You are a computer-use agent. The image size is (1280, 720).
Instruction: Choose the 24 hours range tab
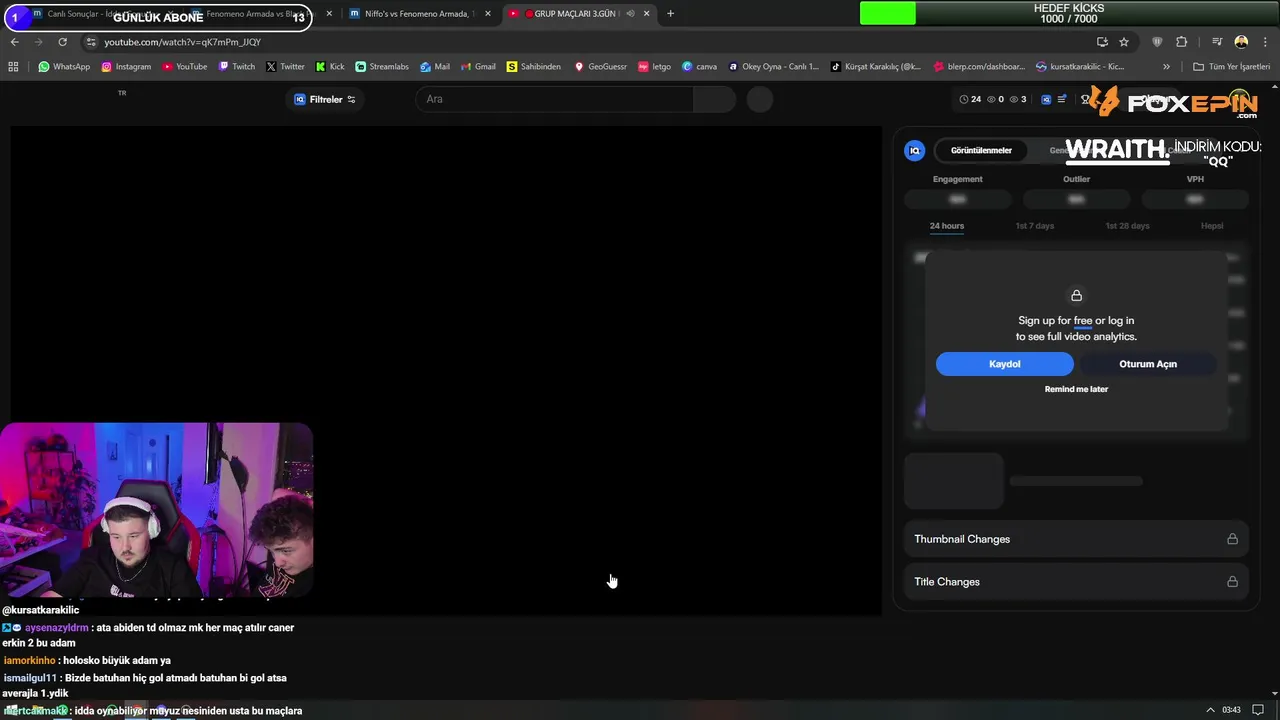click(946, 226)
